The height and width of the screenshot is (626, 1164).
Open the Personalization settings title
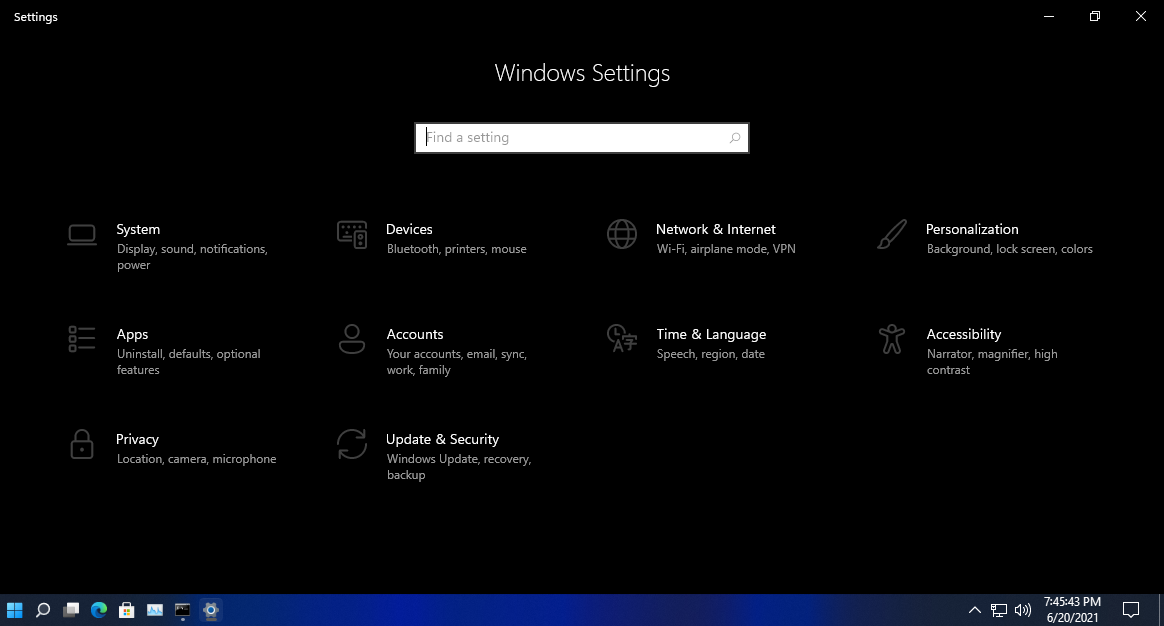point(972,229)
